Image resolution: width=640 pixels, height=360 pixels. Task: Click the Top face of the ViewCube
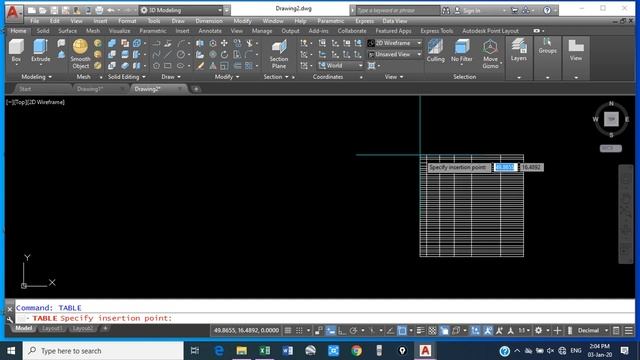[611, 119]
